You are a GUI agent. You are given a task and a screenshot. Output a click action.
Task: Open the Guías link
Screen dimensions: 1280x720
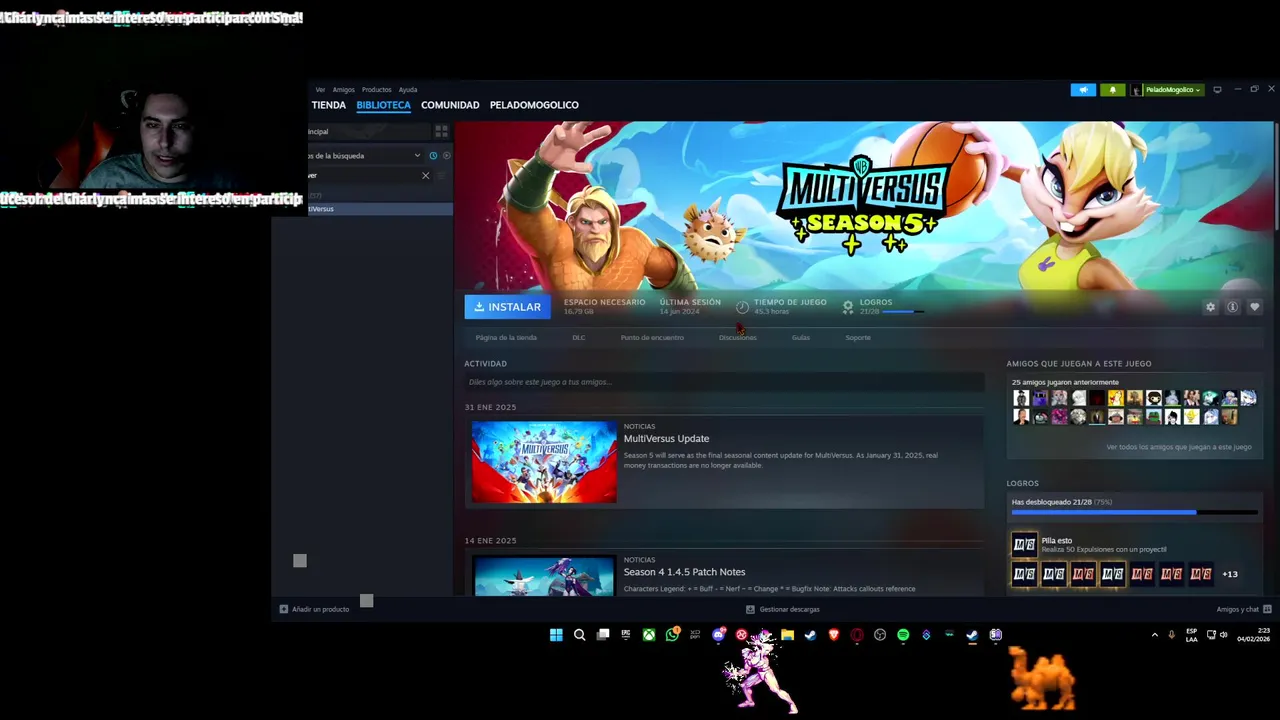tap(801, 337)
